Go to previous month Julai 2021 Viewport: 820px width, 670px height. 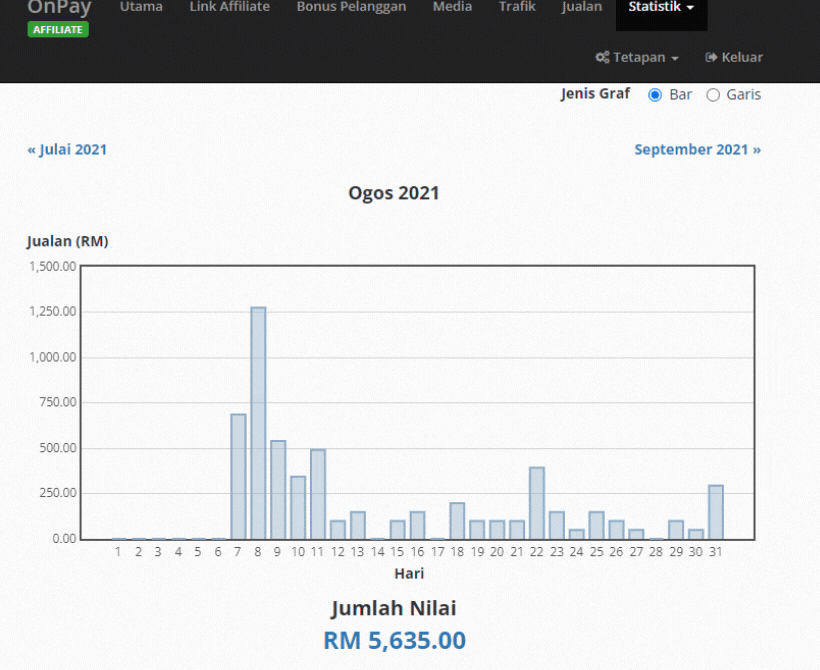click(x=67, y=150)
